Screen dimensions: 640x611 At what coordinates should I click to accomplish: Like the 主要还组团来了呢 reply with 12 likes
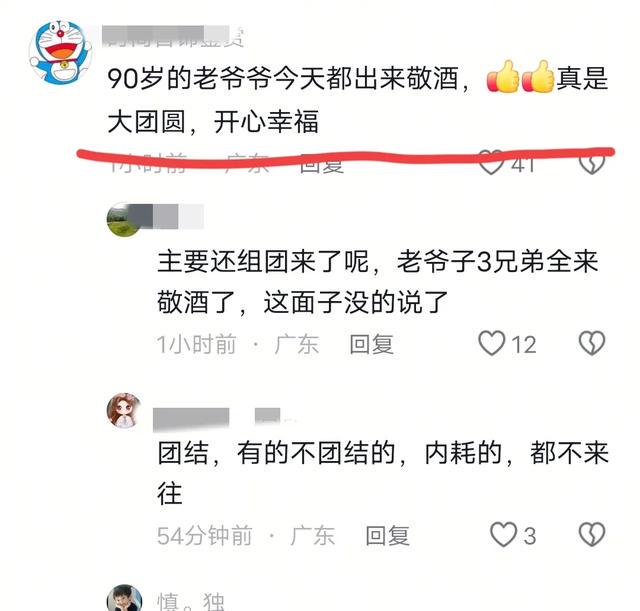pos(491,343)
